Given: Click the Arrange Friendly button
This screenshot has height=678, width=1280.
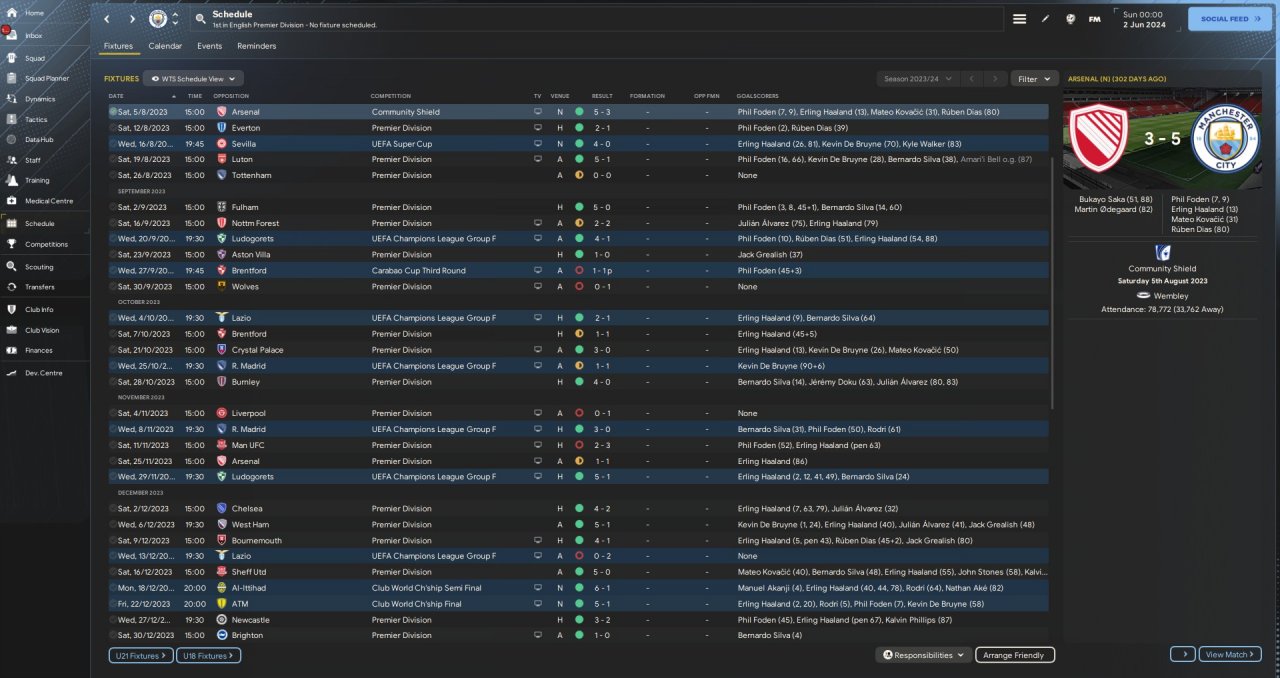Looking at the screenshot, I should [x=1014, y=655].
